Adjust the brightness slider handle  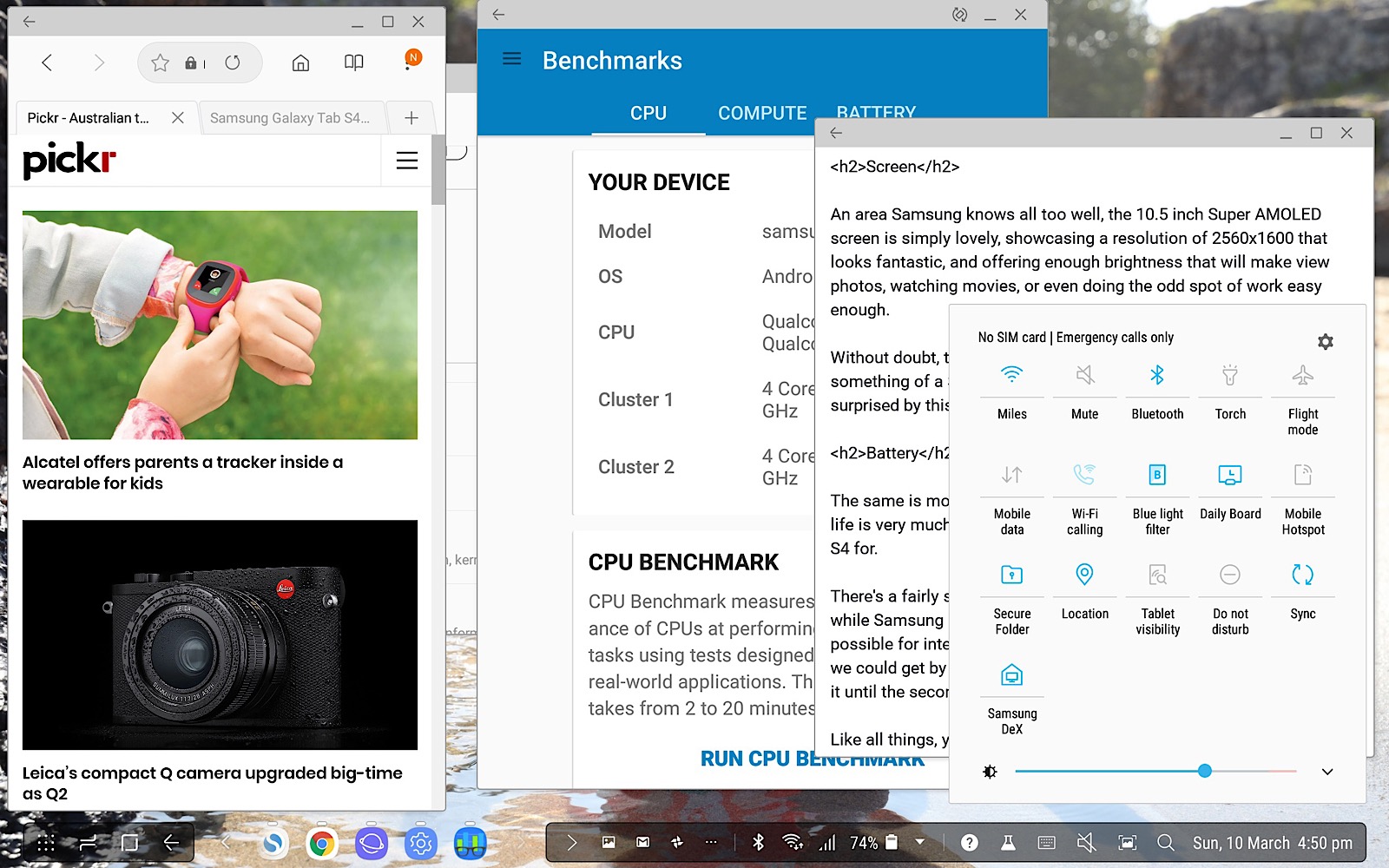coord(1204,771)
